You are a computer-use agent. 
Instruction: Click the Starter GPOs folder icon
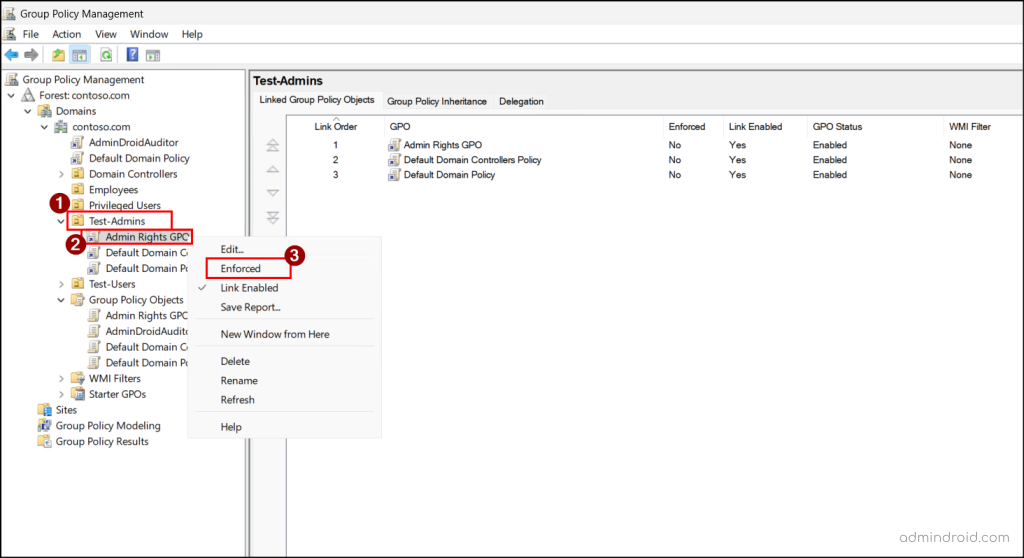coord(78,394)
